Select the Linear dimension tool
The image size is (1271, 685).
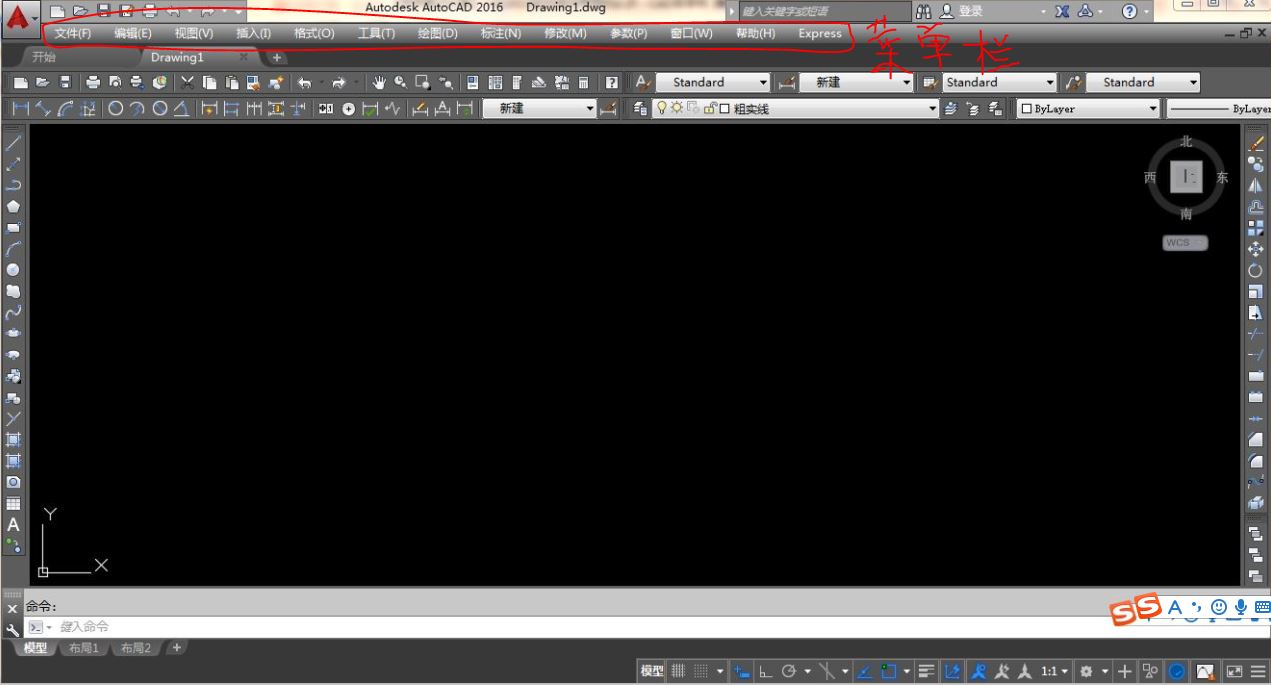[20, 109]
